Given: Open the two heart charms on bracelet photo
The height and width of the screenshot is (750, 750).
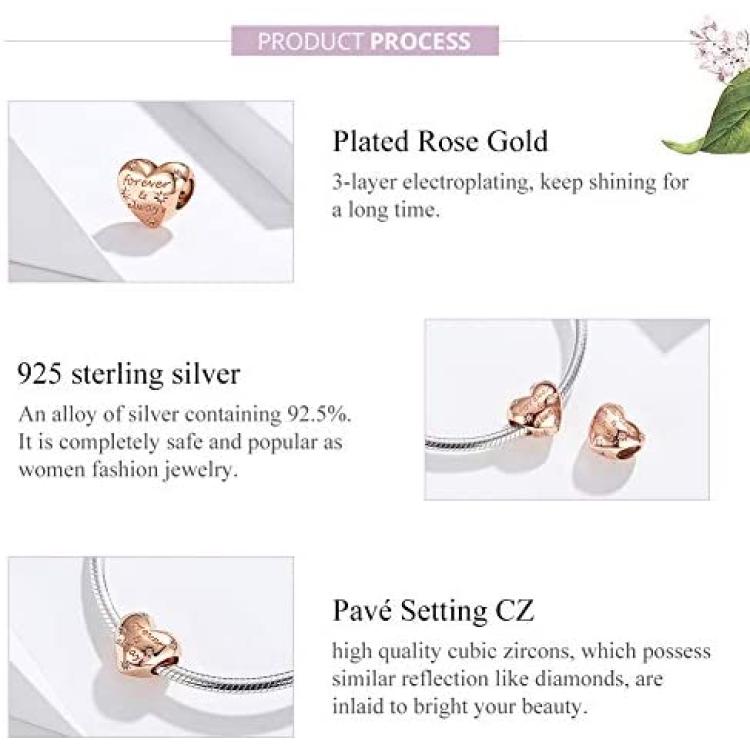Looking at the screenshot, I should (x=567, y=409).
